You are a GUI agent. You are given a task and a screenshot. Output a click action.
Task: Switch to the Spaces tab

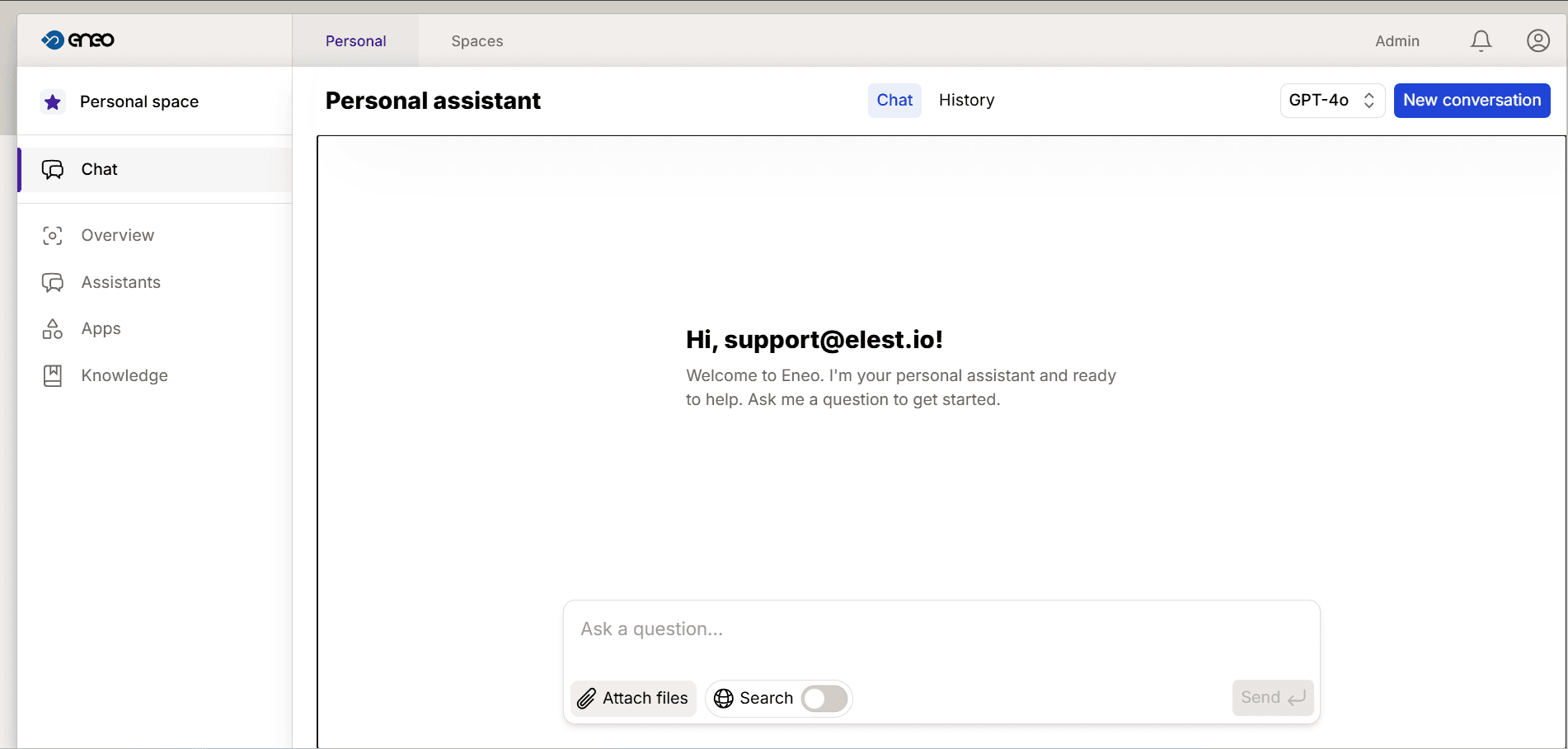click(x=477, y=40)
